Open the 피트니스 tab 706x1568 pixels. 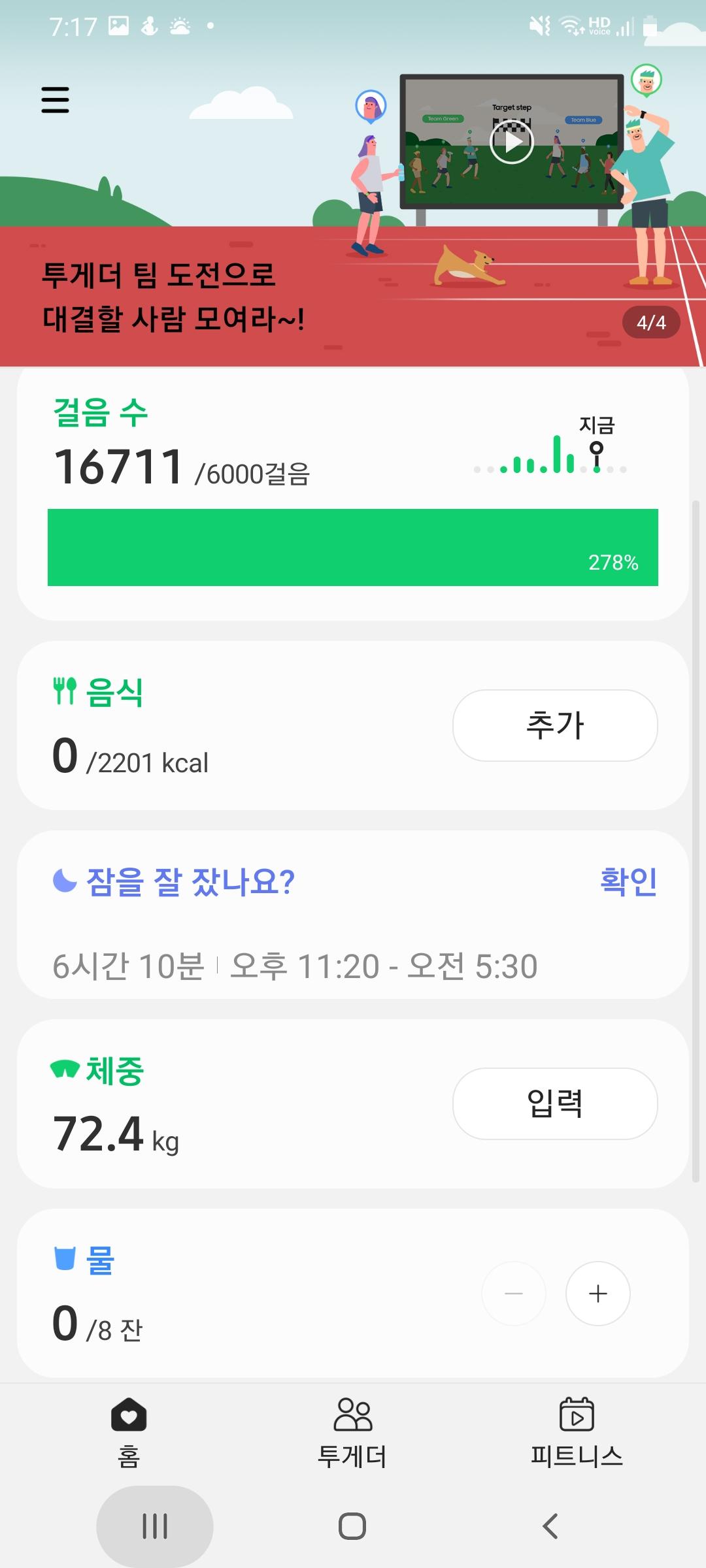tap(577, 1431)
